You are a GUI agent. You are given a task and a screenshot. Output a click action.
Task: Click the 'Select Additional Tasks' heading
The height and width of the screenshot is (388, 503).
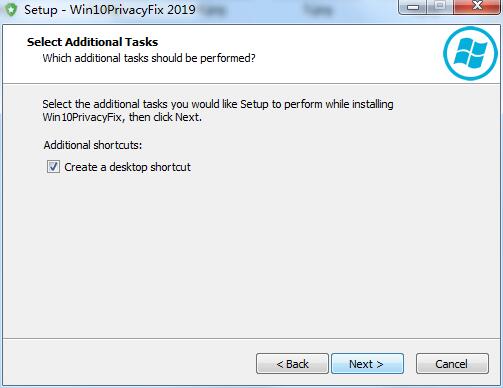pyautogui.click(x=92, y=42)
